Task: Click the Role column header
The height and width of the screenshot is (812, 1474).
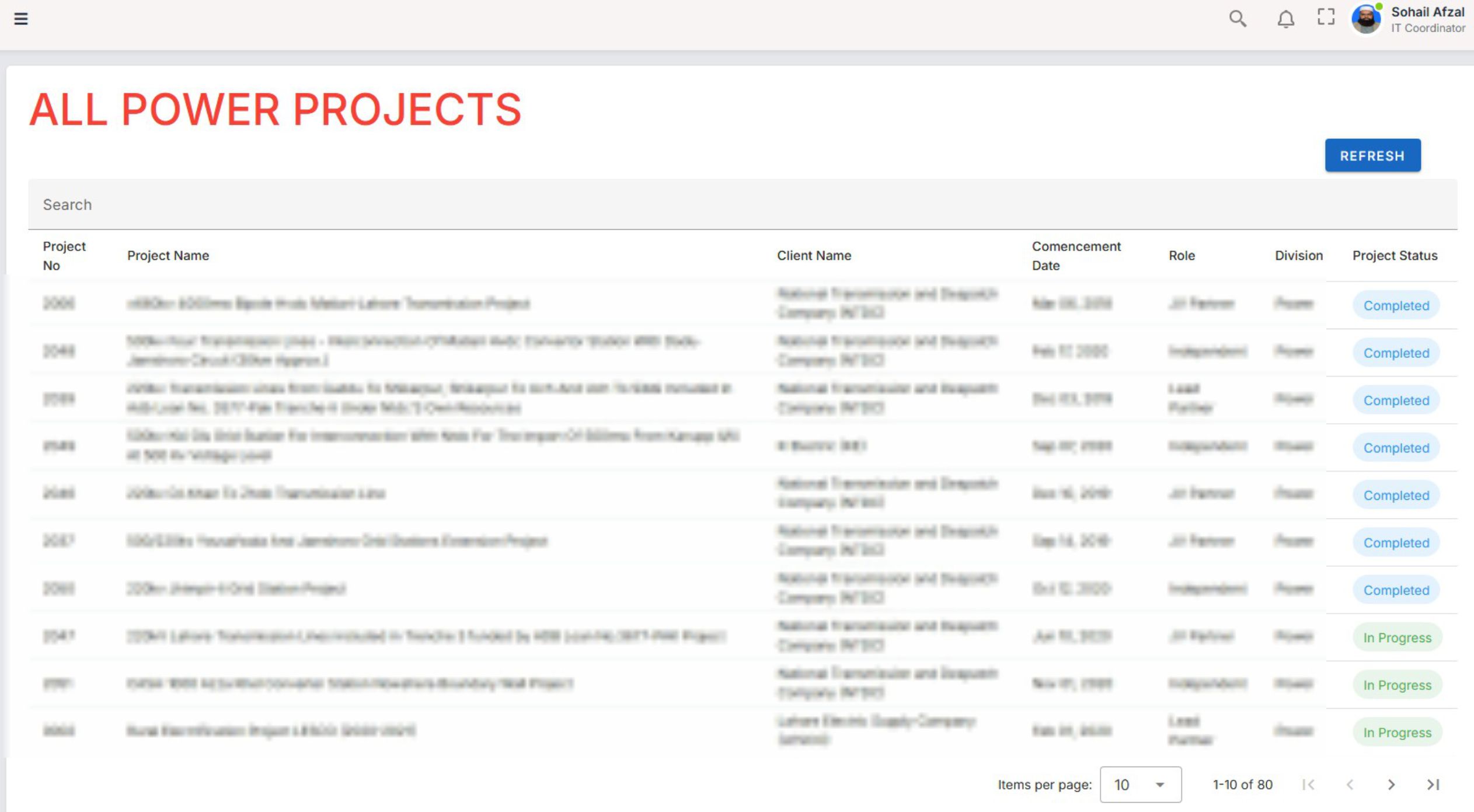Action: pos(1182,256)
